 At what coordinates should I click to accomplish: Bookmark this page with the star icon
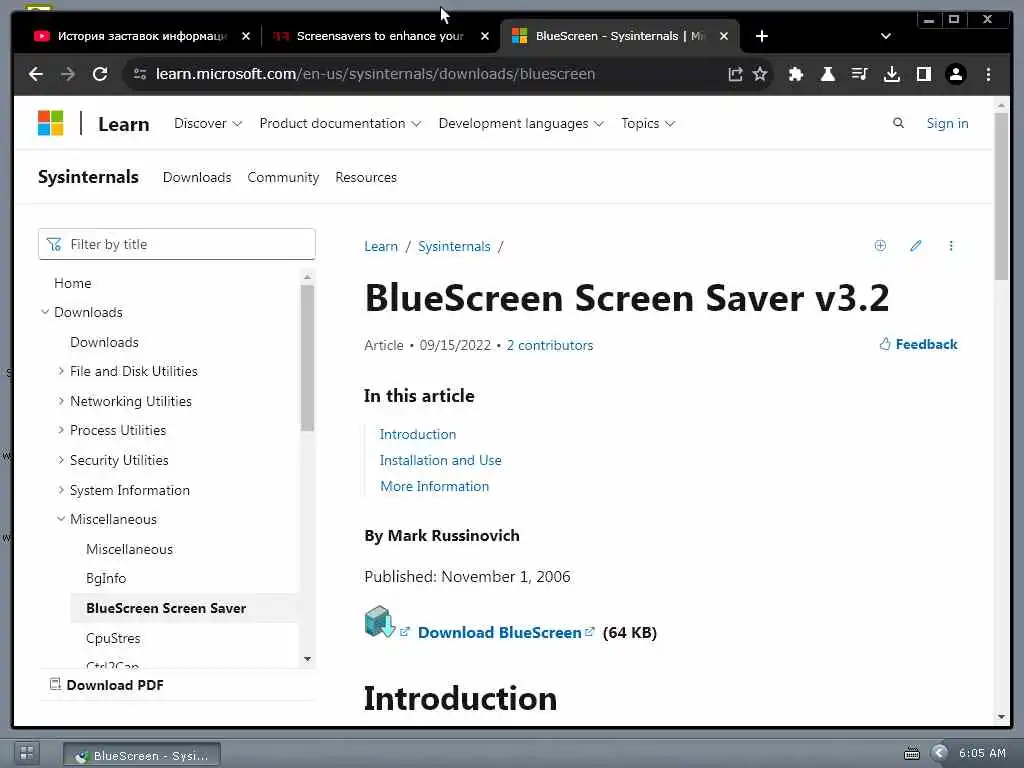tap(760, 74)
